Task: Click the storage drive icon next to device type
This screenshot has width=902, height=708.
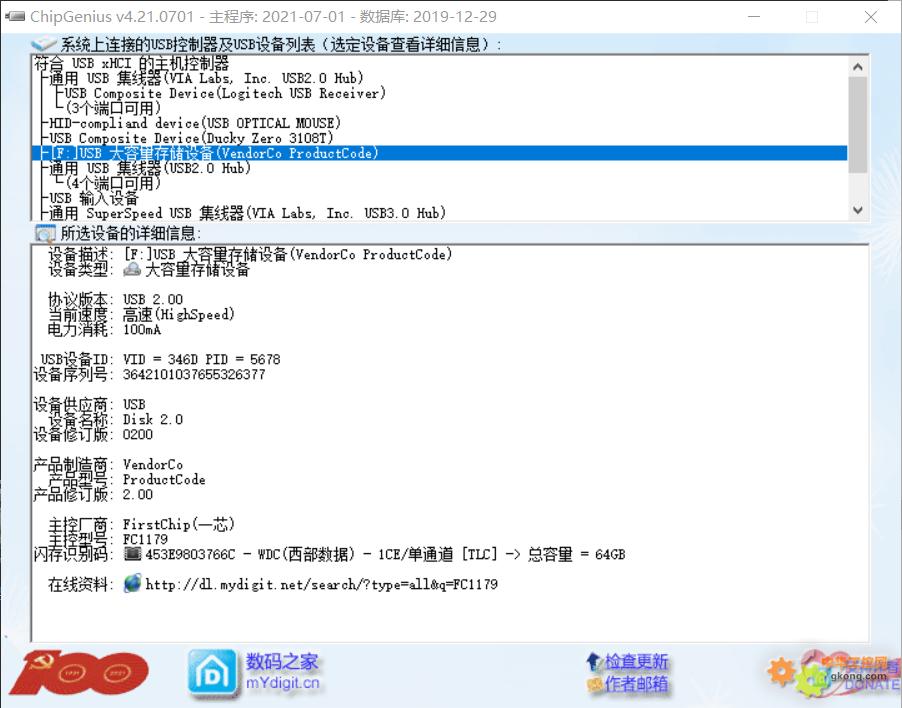Action: (132, 269)
